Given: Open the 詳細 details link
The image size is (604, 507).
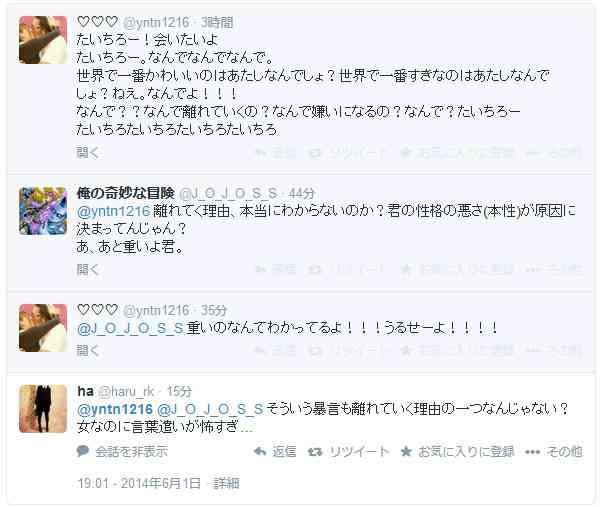Looking at the screenshot, I should [226, 483].
